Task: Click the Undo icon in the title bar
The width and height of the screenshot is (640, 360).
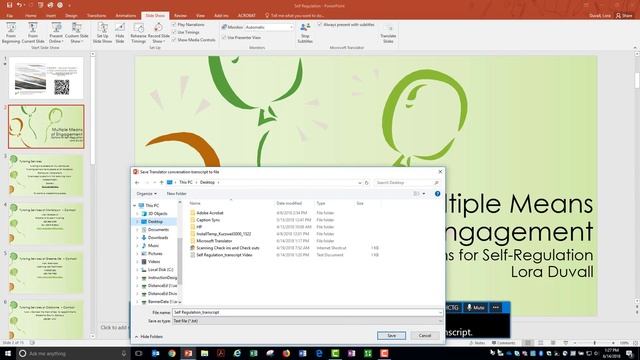Action: 19,5
